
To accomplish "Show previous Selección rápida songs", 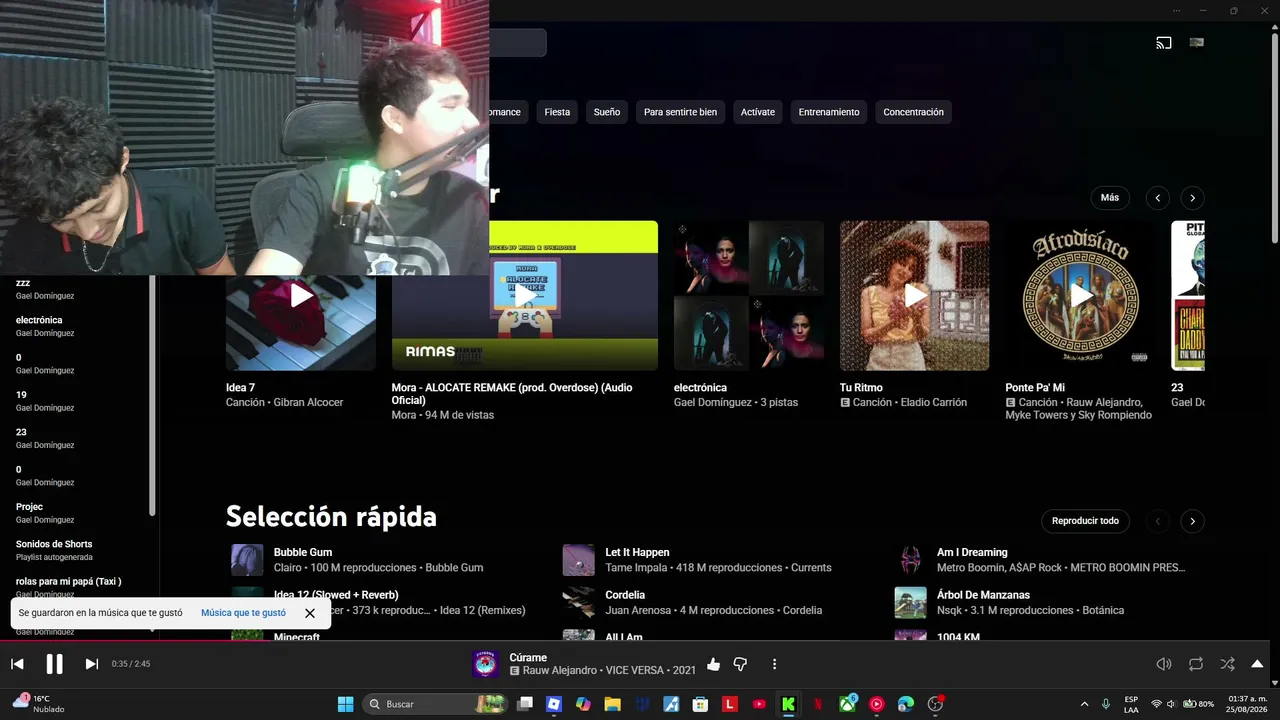I will [x=1157, y=521].
